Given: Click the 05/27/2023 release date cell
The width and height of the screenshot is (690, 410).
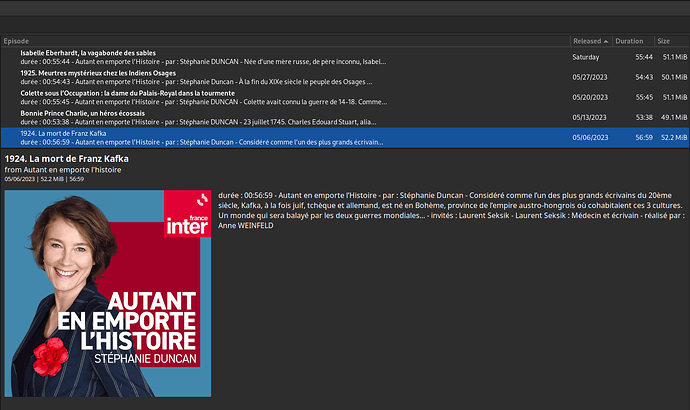Looking at the screenshot, I should (590, 77).
